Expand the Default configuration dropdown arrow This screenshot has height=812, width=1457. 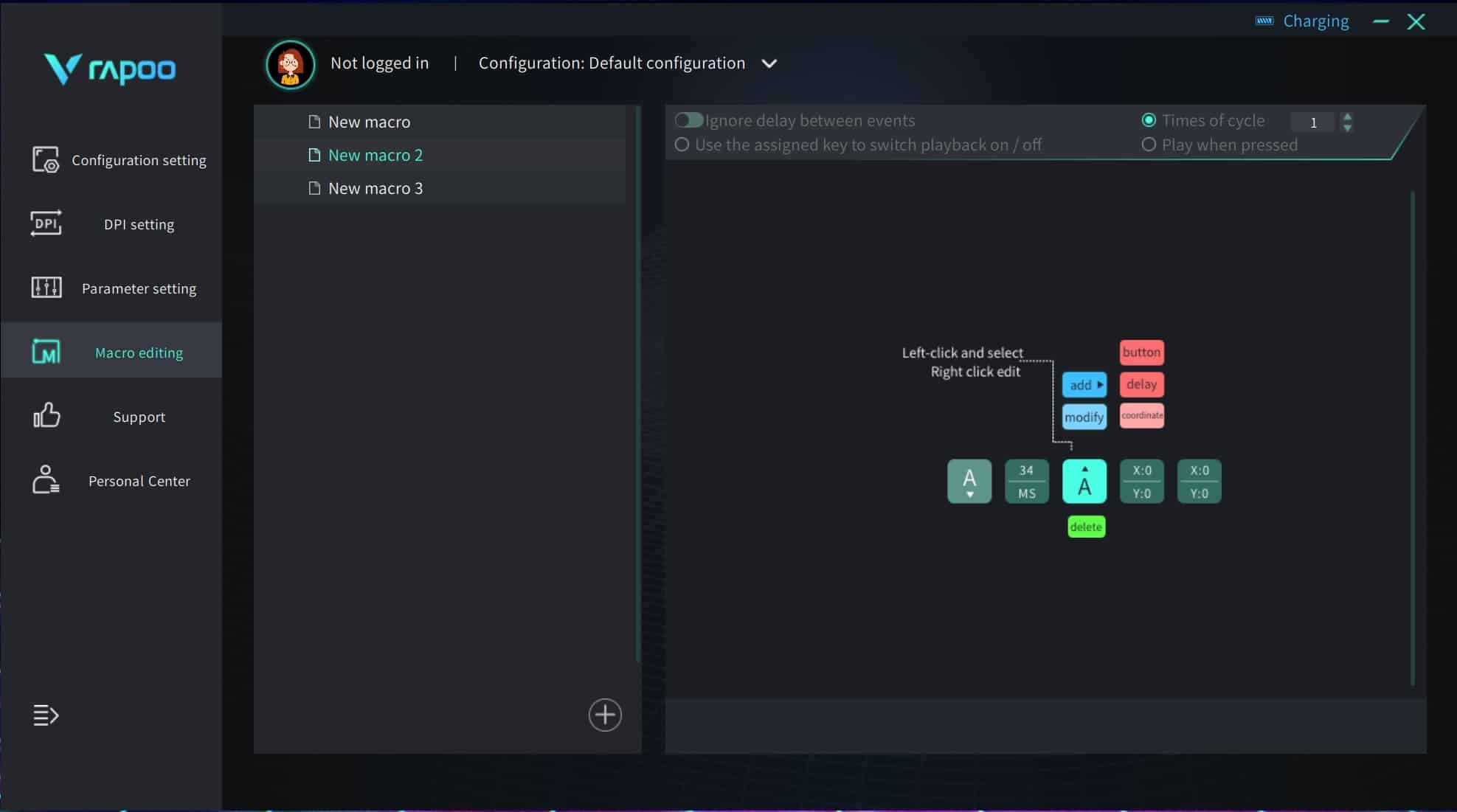(x=769, y=63)
